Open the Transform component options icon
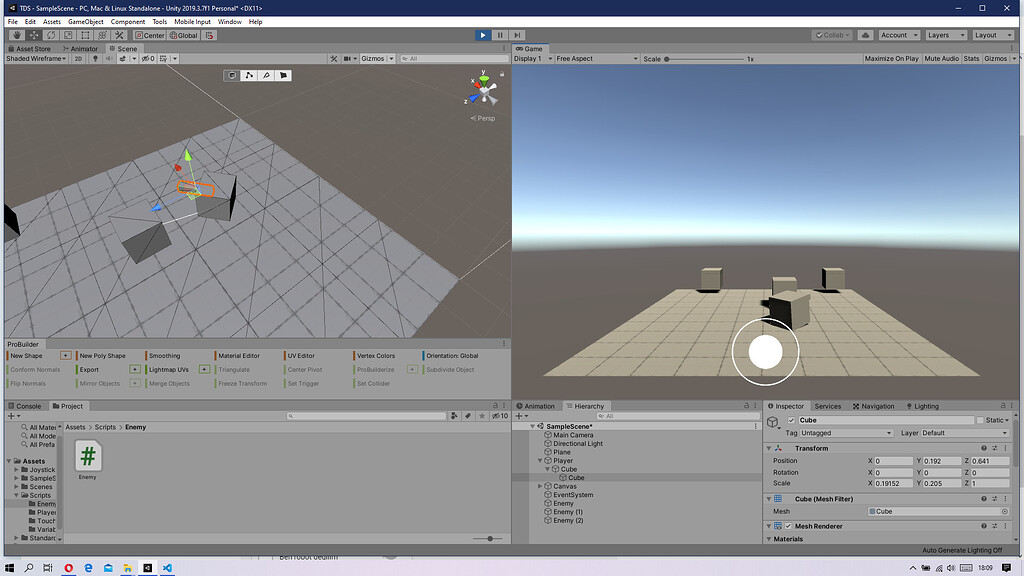This screenshot has width=1024, height=576. 1005,448
